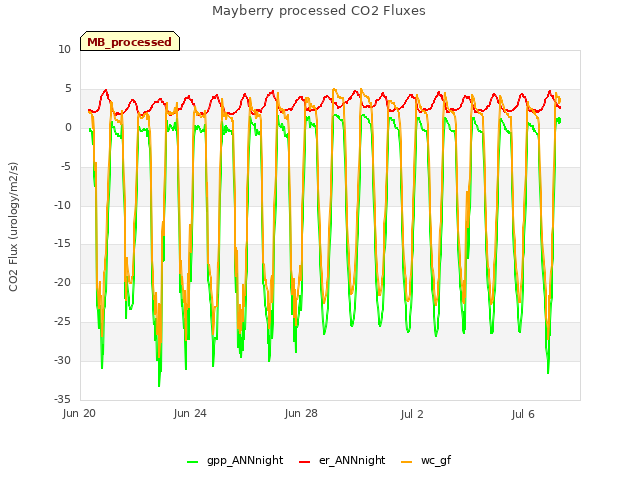Click the CO2 Flux y-axis title
This screenshot has height=480, width=640.
click(x=13, y=227)
